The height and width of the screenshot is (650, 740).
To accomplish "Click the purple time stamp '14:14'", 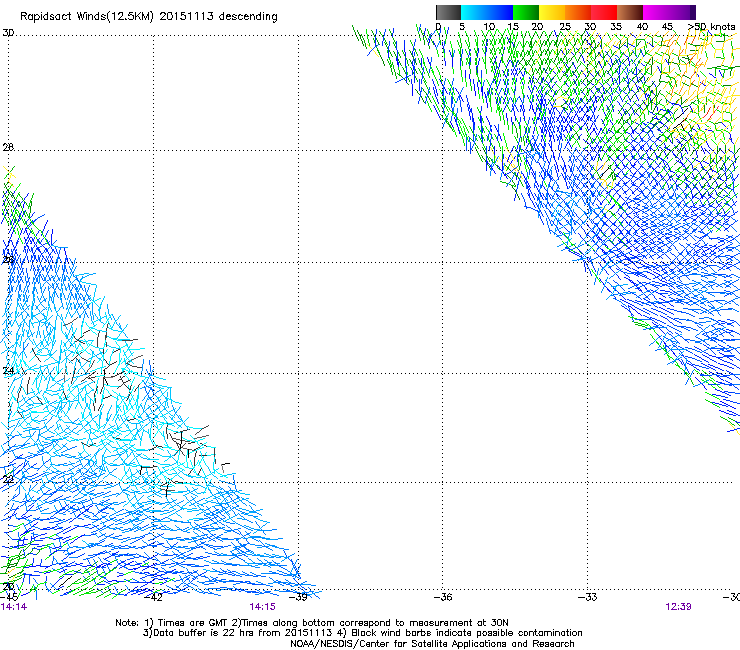I will 14,607.
